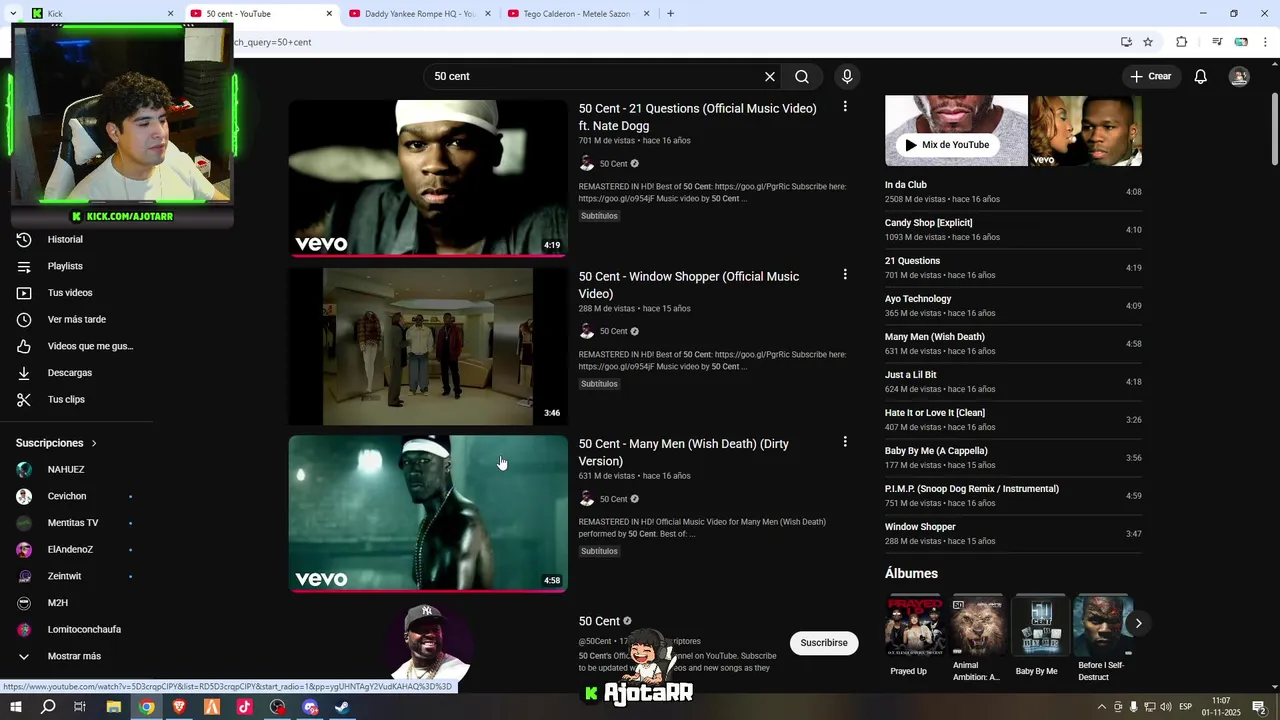Image resolution: width=1280 pixels, height=720 pixels.
Task: Play the Mix de YouTube
Action: tap(947, 145)
